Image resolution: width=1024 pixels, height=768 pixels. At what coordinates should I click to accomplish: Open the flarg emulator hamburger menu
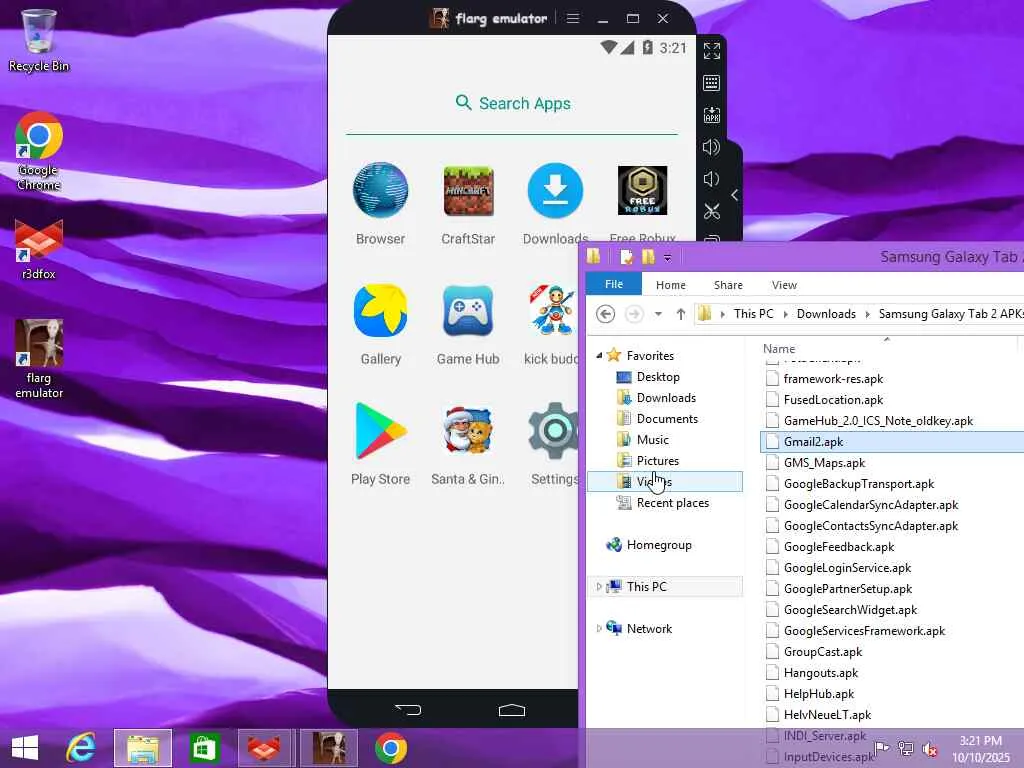click(x=573, y=18)
